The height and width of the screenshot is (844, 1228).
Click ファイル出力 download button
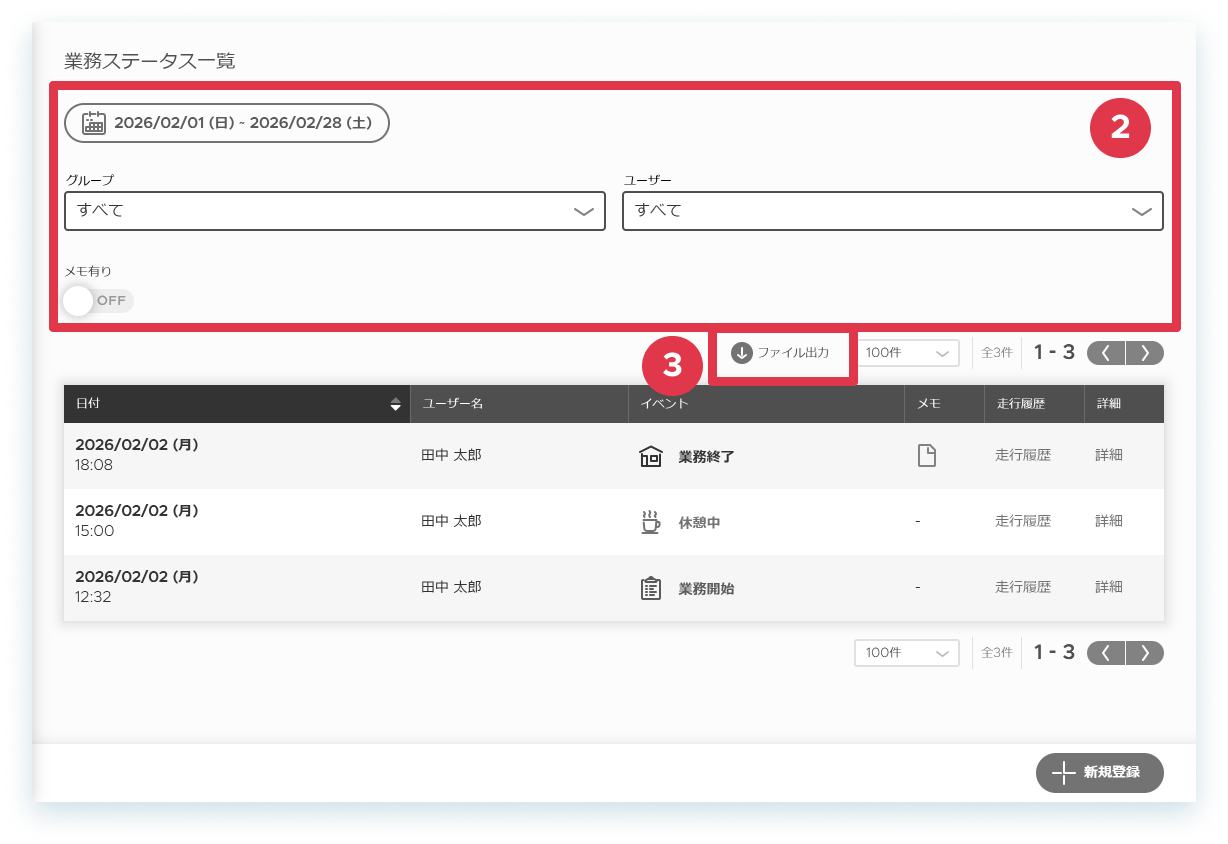pyautogui.click(x=780, y=353)
